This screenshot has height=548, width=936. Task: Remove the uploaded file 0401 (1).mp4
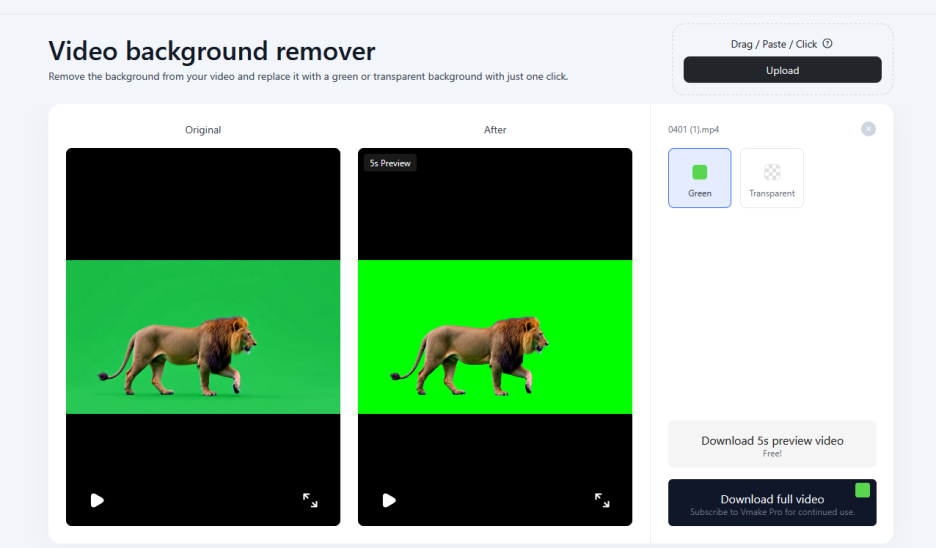(868, 129)
